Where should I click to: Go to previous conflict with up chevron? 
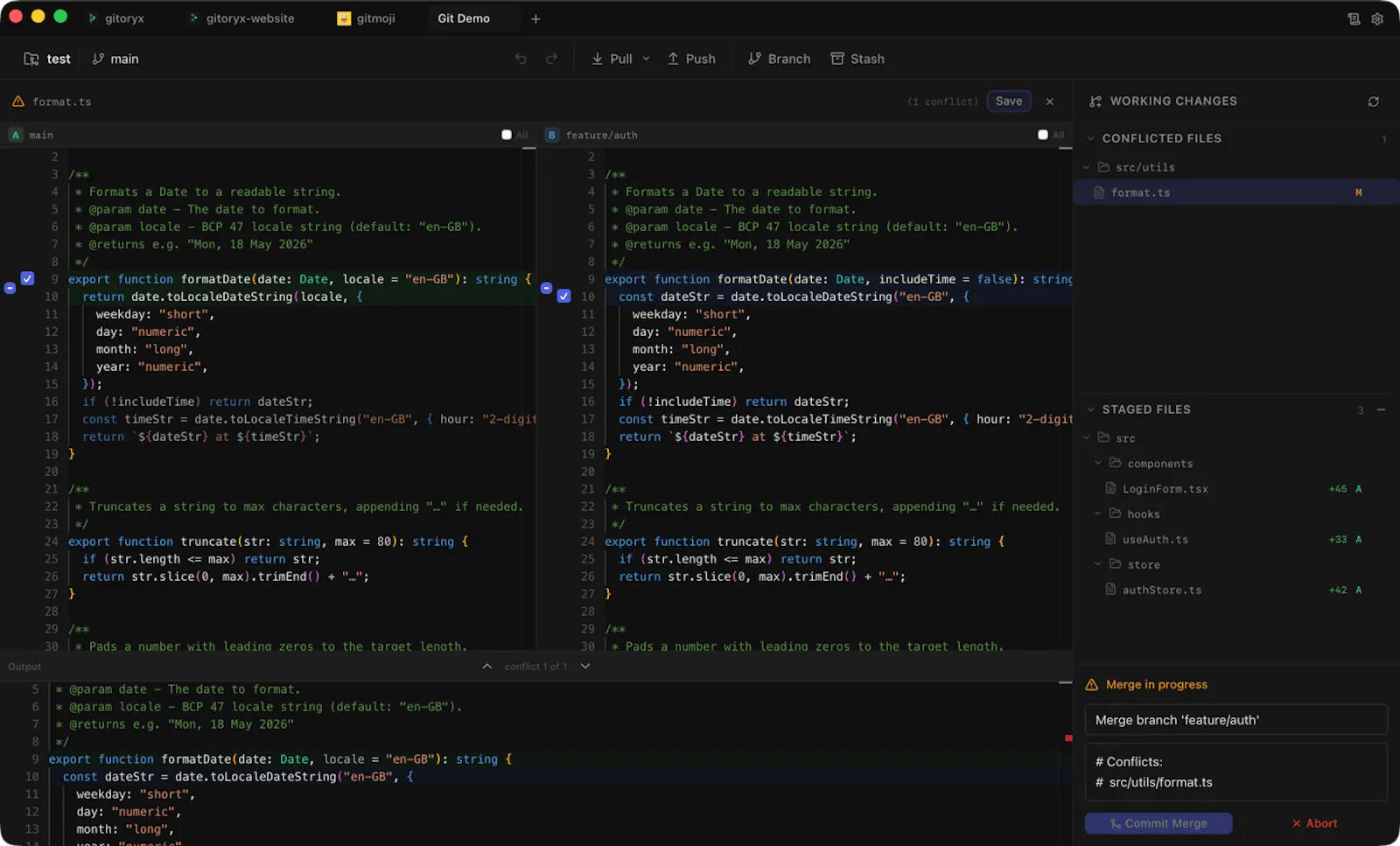(487, 667)
